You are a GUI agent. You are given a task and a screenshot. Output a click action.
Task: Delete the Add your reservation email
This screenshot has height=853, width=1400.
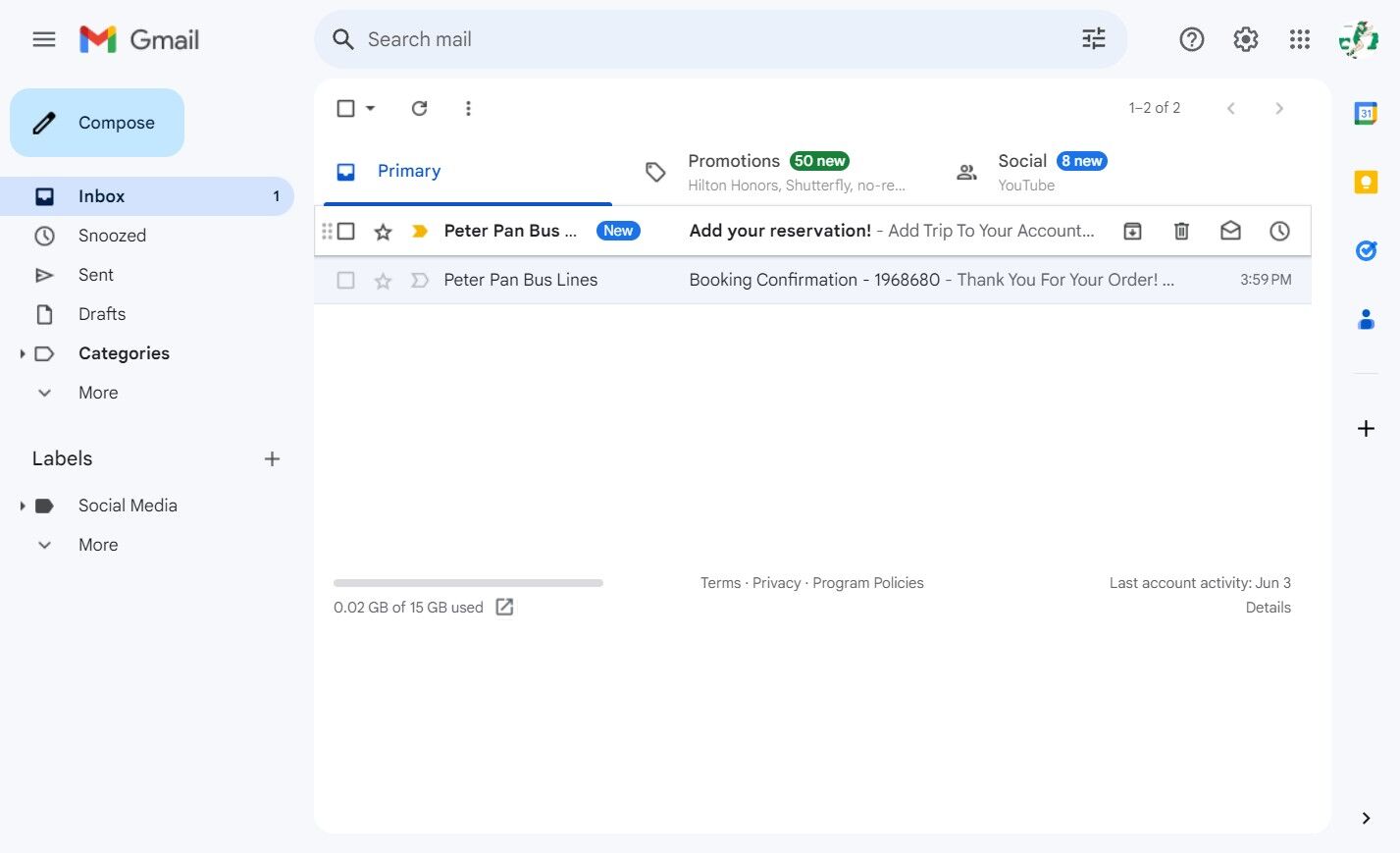[x=1181, y=231]
